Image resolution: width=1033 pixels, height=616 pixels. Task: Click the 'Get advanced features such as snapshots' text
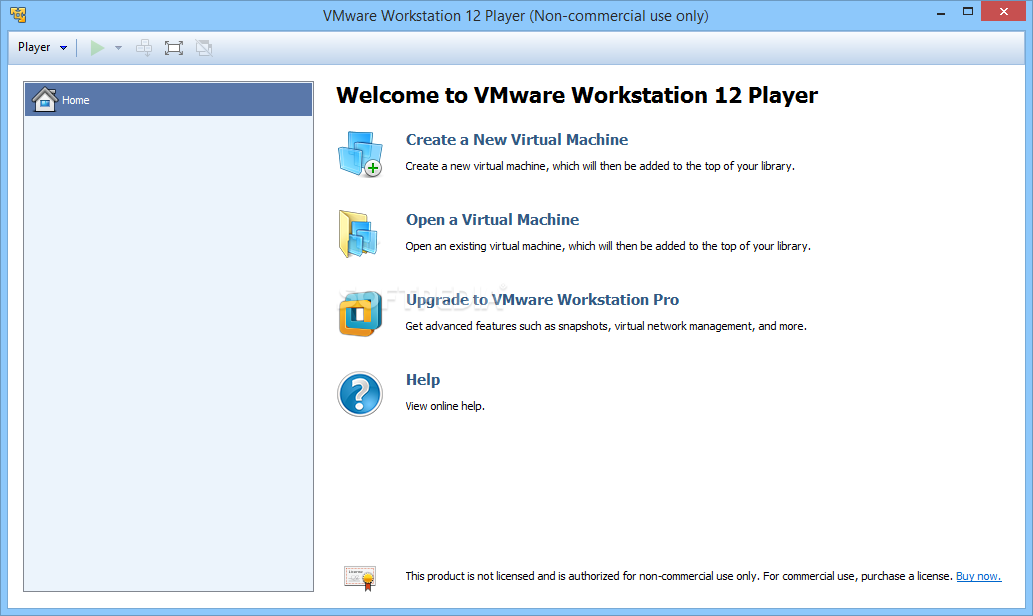[x=605, y=326]
